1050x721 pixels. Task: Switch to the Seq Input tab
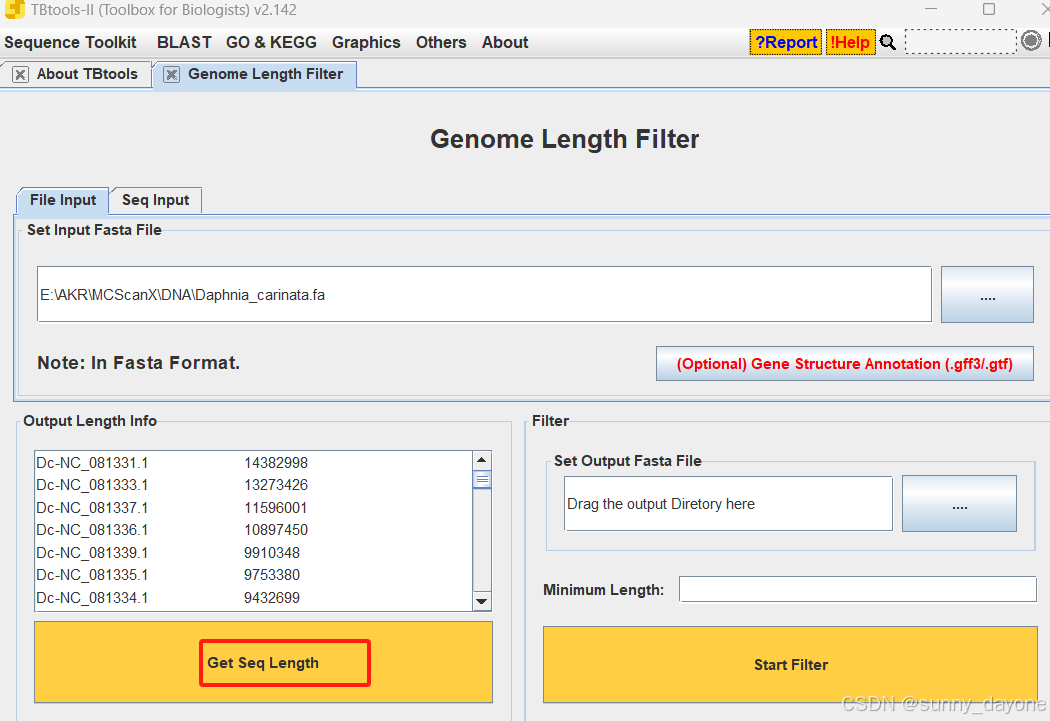coord(155,200)
